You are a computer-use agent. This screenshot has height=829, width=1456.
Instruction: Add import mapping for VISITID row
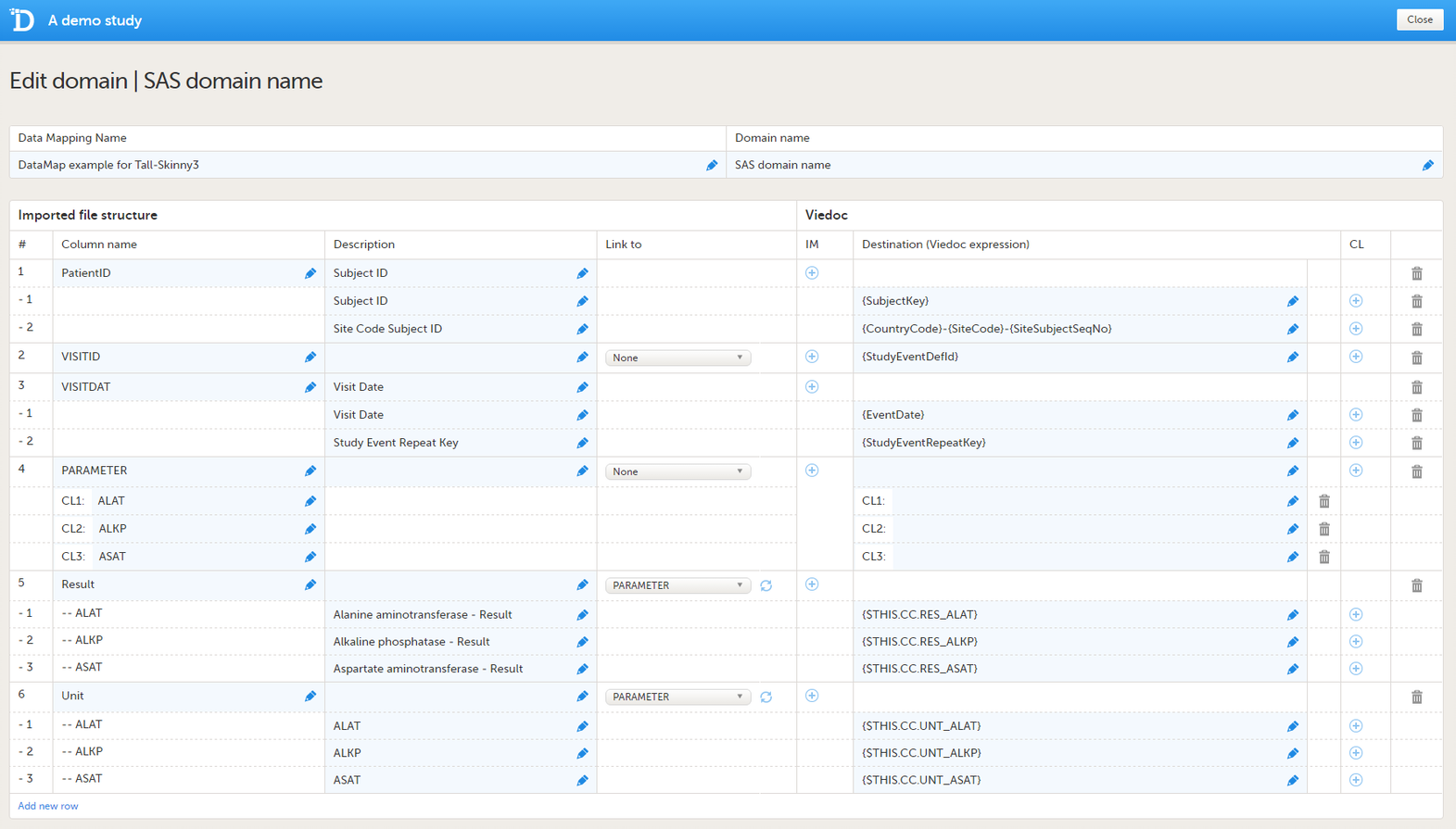coord(812,357)
